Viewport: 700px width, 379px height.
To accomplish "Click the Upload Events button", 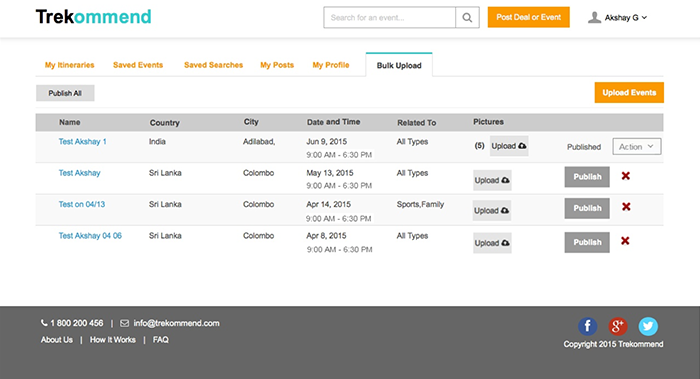I will tap(629, 92).
